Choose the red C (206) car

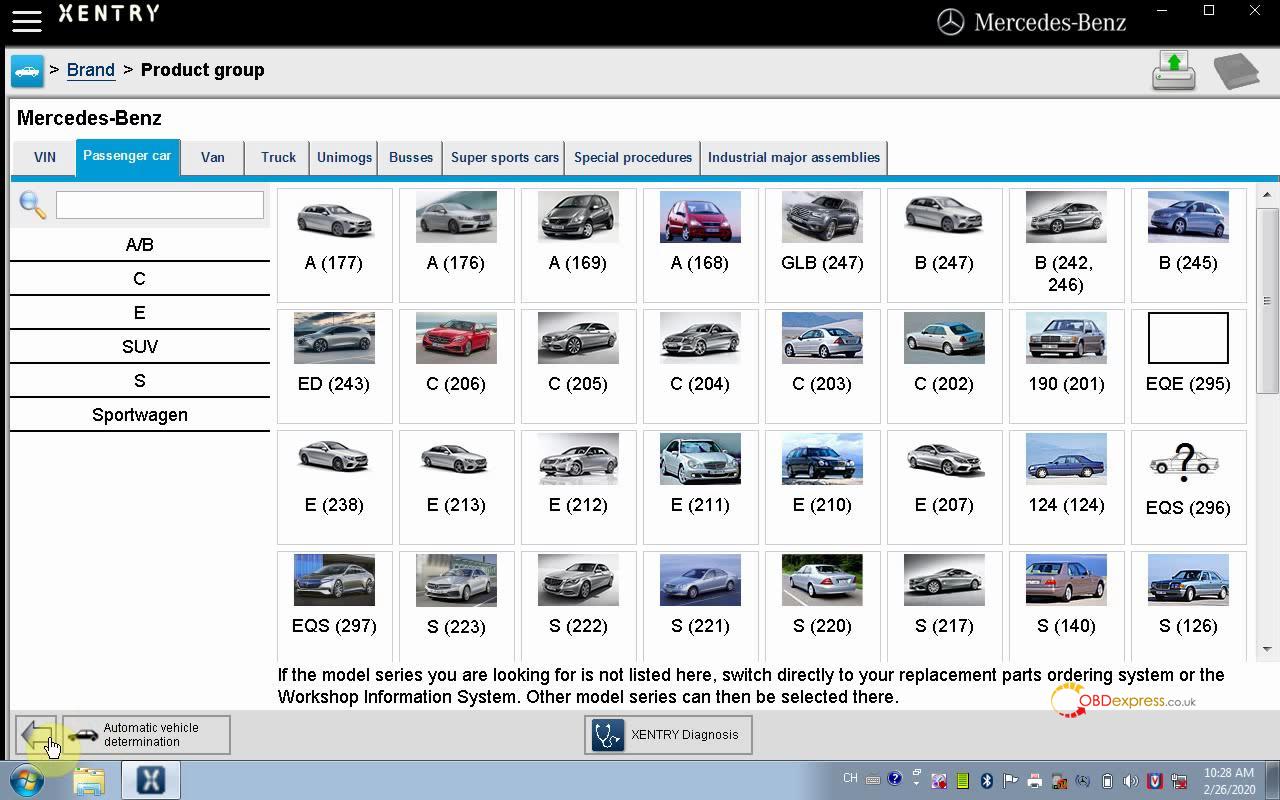click(456, 366)
